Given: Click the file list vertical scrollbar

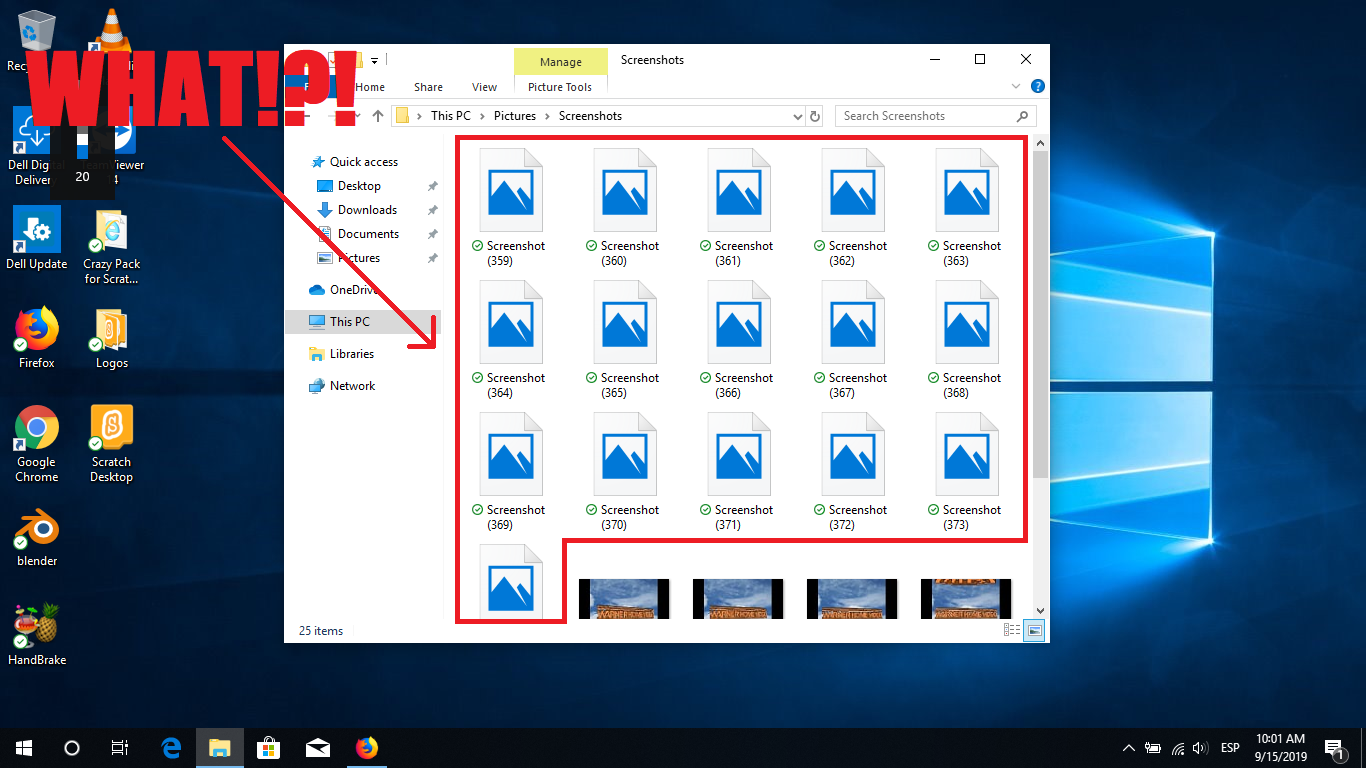Looking at the screenshot, I should pyautogui.click(x=1040, y=314).
